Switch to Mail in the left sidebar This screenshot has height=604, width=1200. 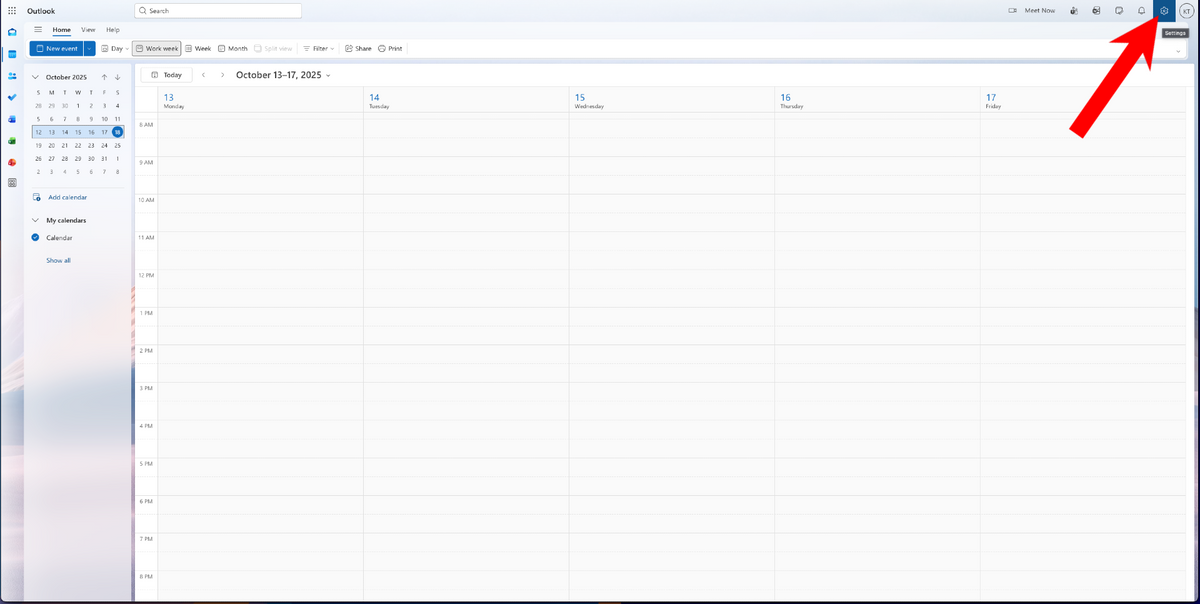click(12, 32)
